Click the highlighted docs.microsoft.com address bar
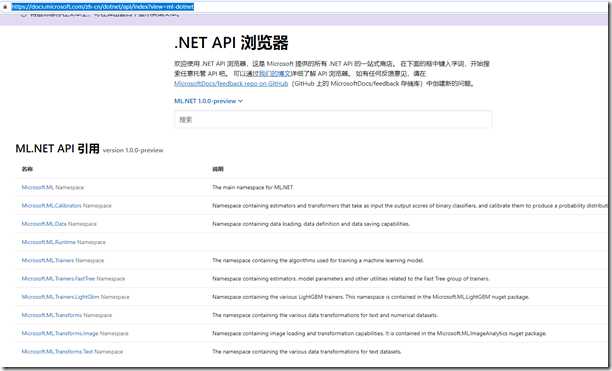 pyautogui.click(x=103, y=7)
